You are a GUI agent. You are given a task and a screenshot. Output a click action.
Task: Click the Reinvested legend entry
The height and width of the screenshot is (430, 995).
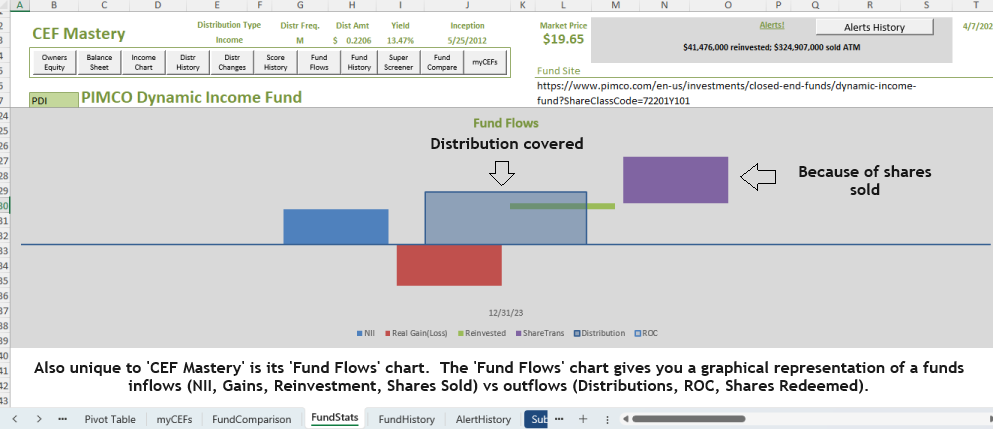click(x=482, y=333)
